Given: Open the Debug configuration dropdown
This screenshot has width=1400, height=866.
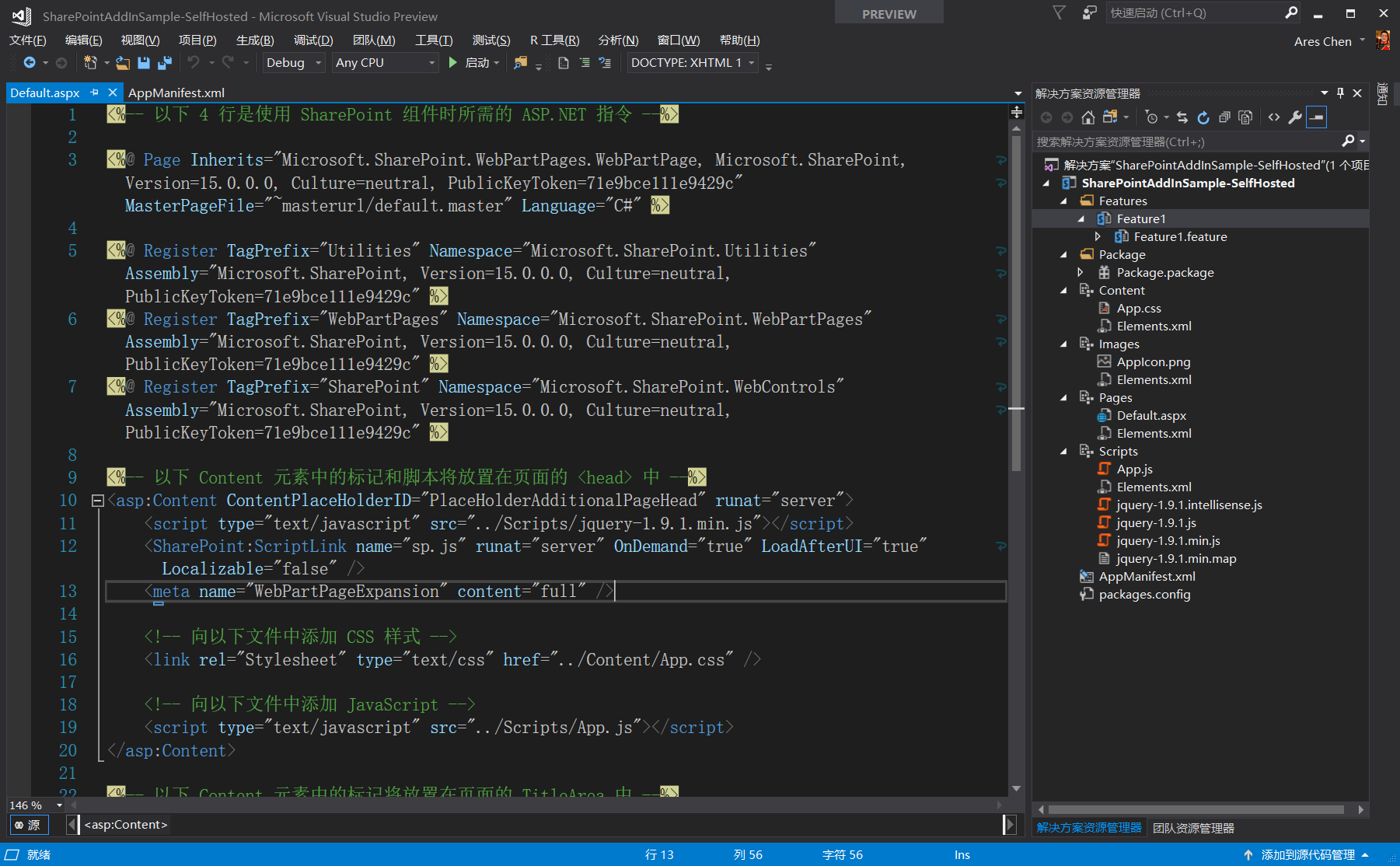Looking at the screenshot, I should tap(292, 63).
